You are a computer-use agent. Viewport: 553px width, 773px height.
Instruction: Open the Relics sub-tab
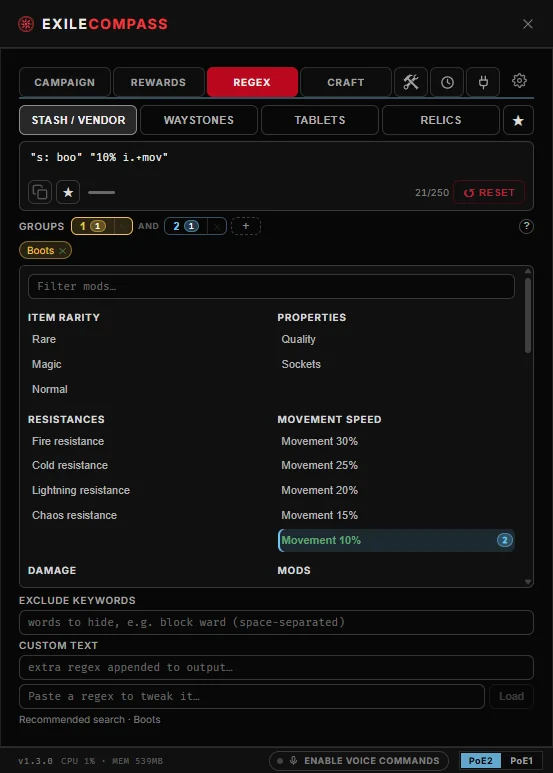441,120
